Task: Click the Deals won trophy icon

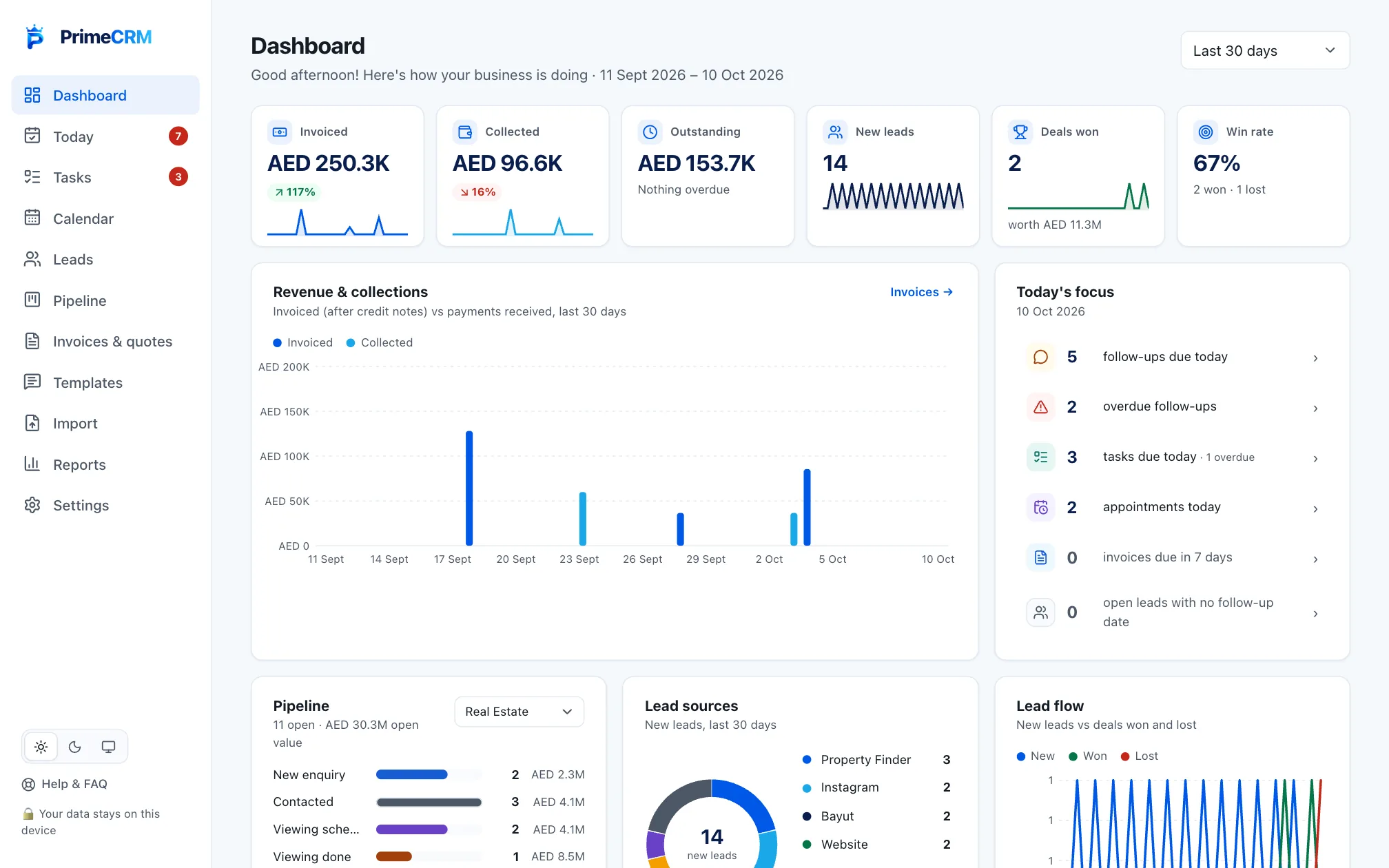Action: pyautogui.click(x=1020, y=132)
